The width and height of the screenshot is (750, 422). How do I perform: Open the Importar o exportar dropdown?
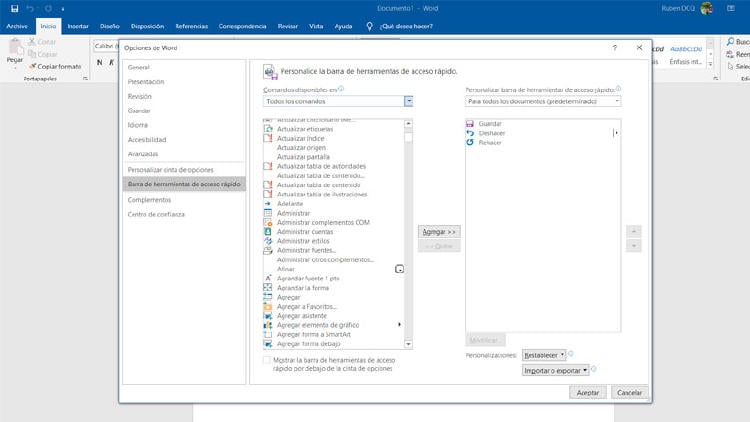point(555,370)
